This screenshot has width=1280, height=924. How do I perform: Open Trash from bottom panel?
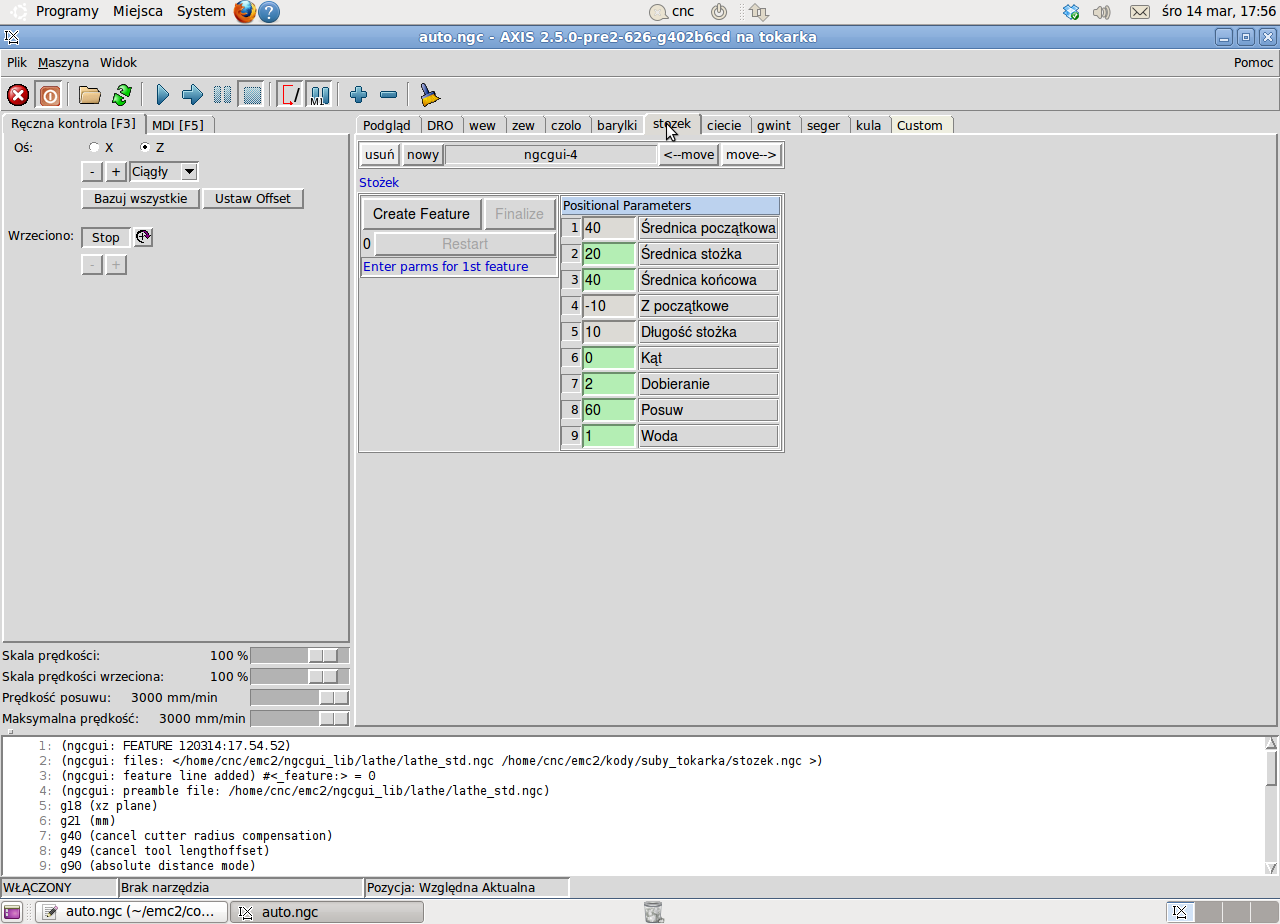653,912
